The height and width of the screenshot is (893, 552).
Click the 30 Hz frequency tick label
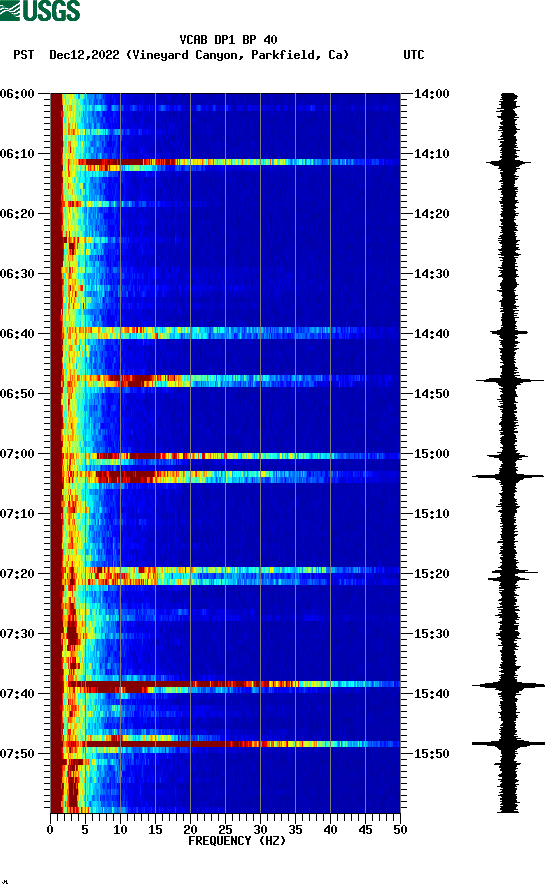coord(260,830)
